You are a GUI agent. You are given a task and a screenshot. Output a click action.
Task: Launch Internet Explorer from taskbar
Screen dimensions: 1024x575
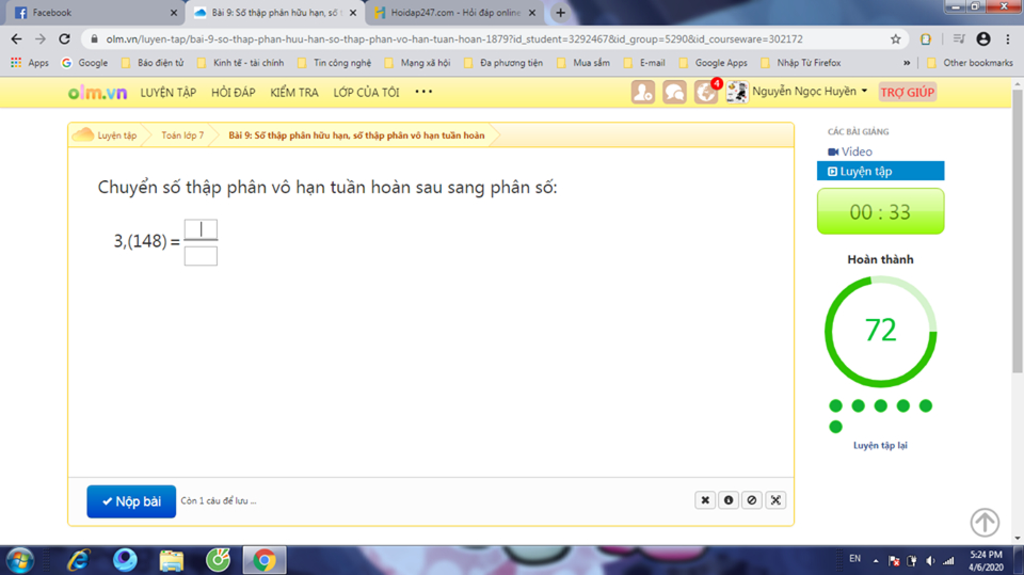(78, 561)
